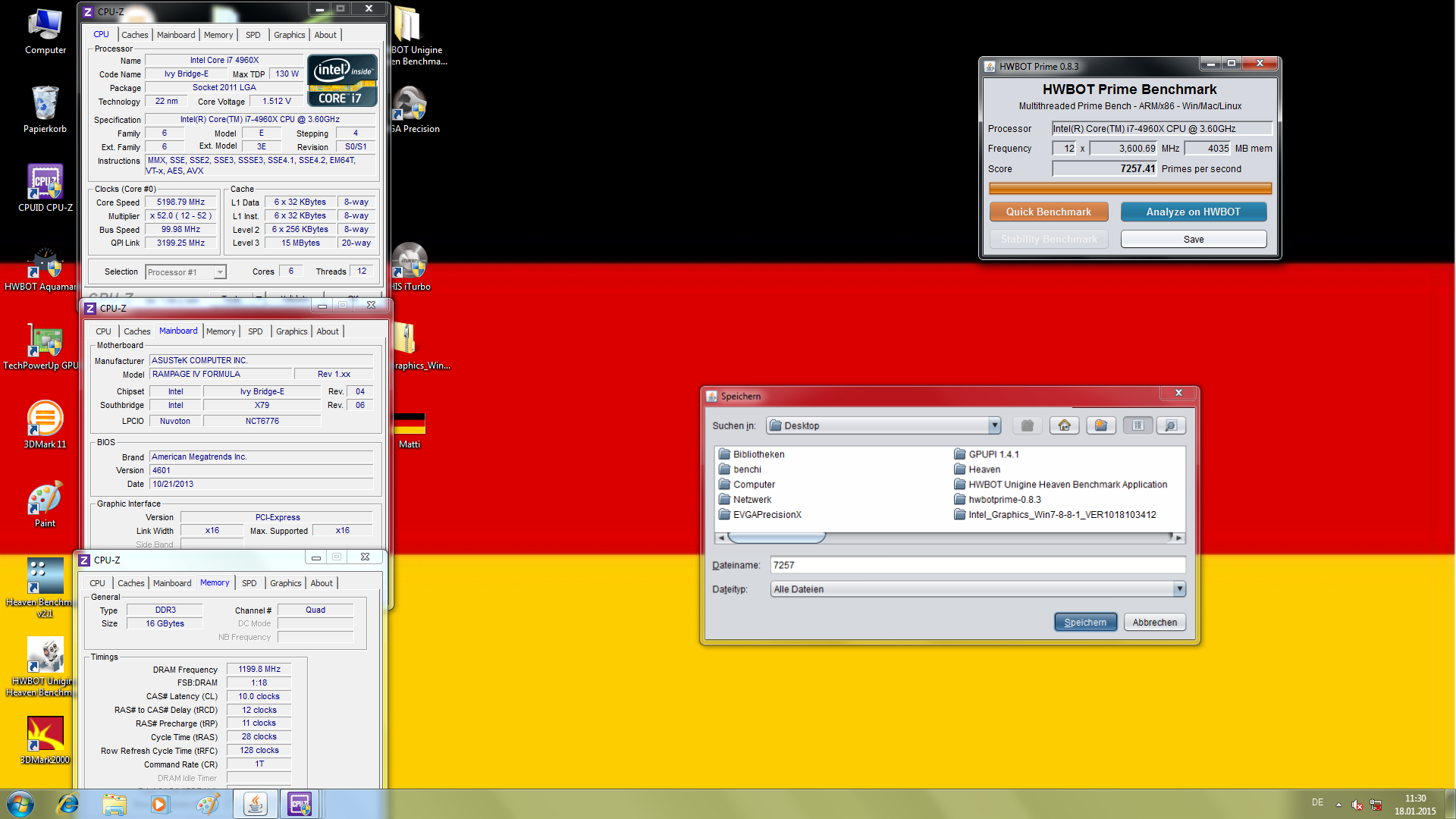Open the iTurbo desktop shortcut

411,268
